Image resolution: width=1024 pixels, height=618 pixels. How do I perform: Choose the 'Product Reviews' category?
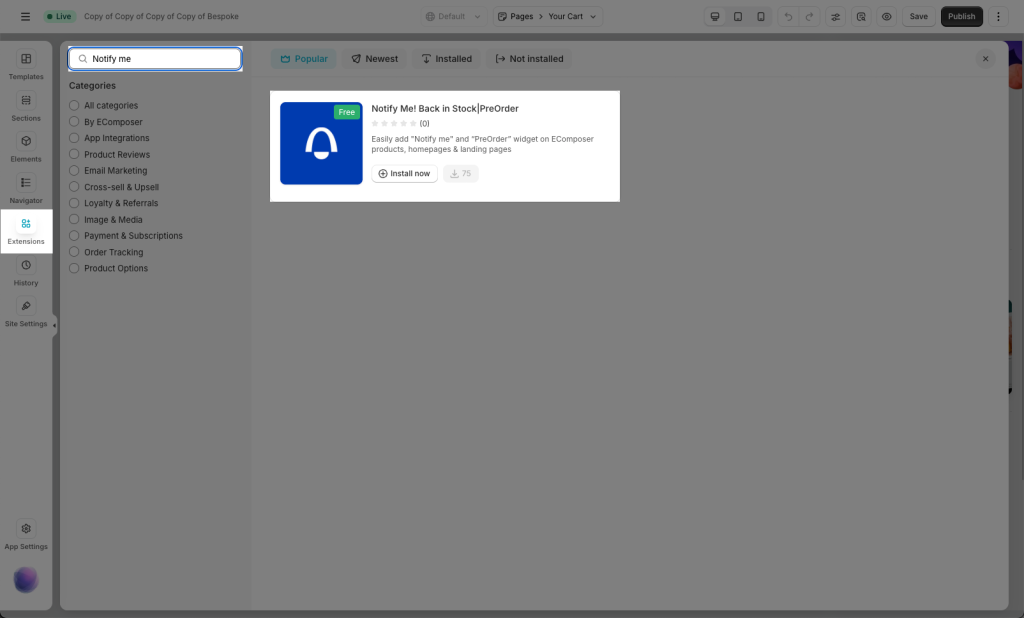[74, 155]
